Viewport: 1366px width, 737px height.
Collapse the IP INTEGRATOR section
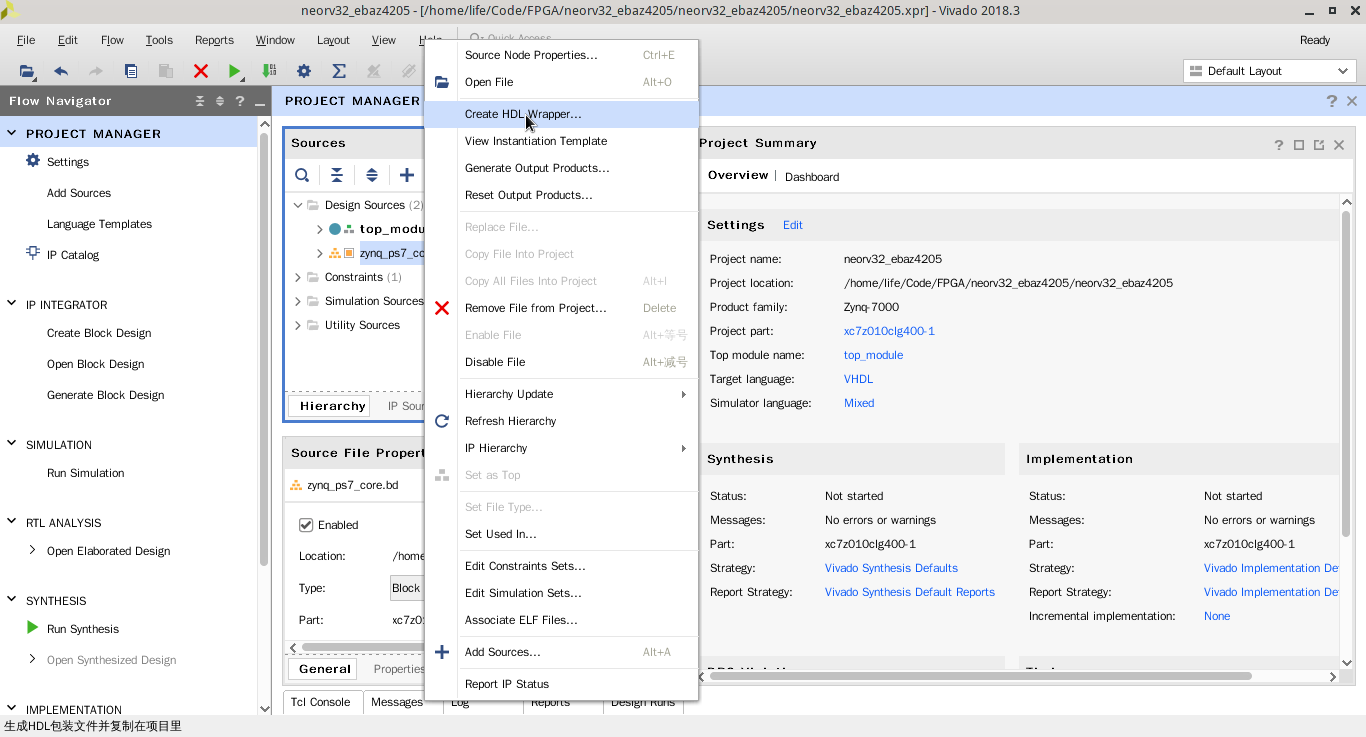pyautogui.click(x=12, y=304)
